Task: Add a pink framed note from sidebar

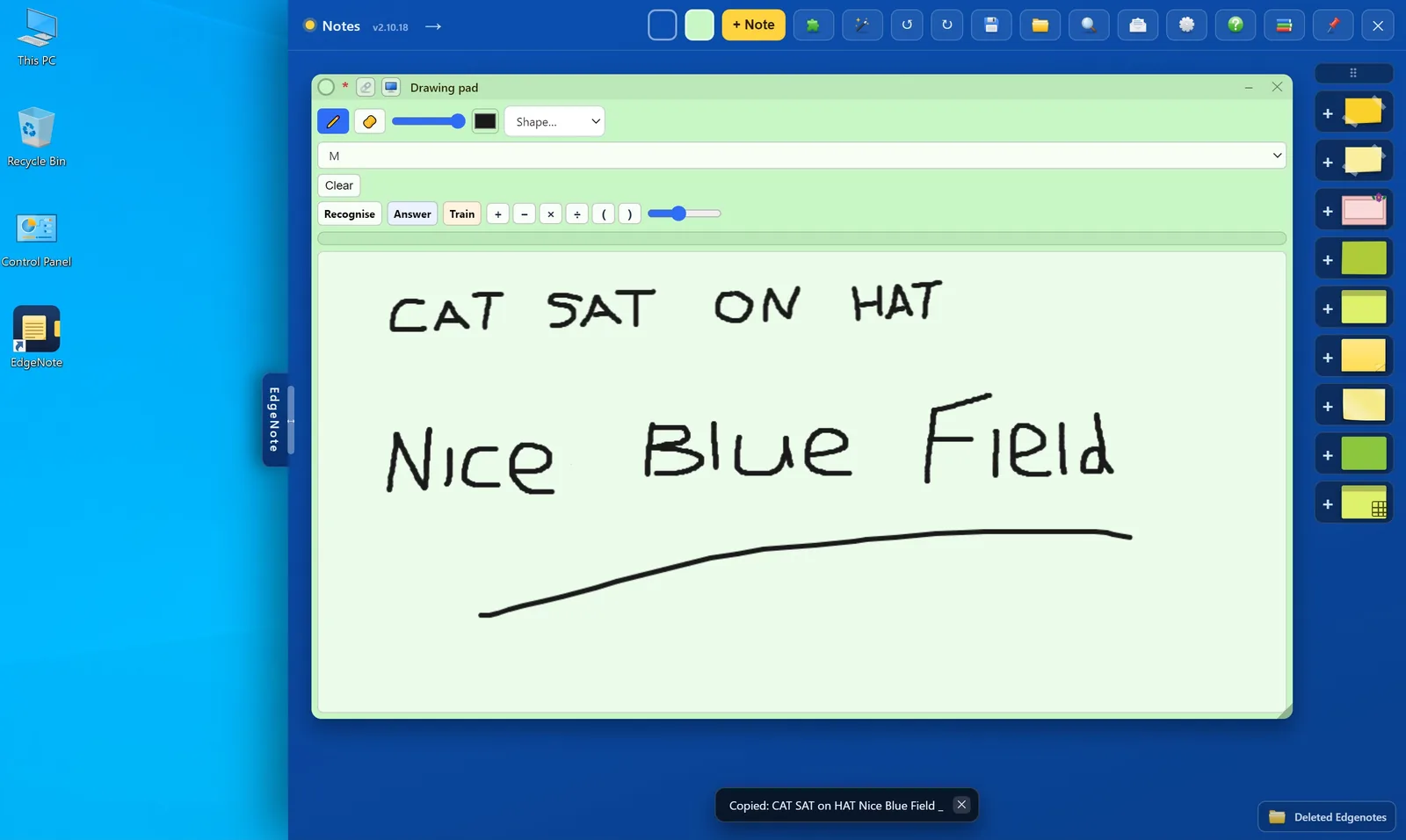Action: [1354, 211]
